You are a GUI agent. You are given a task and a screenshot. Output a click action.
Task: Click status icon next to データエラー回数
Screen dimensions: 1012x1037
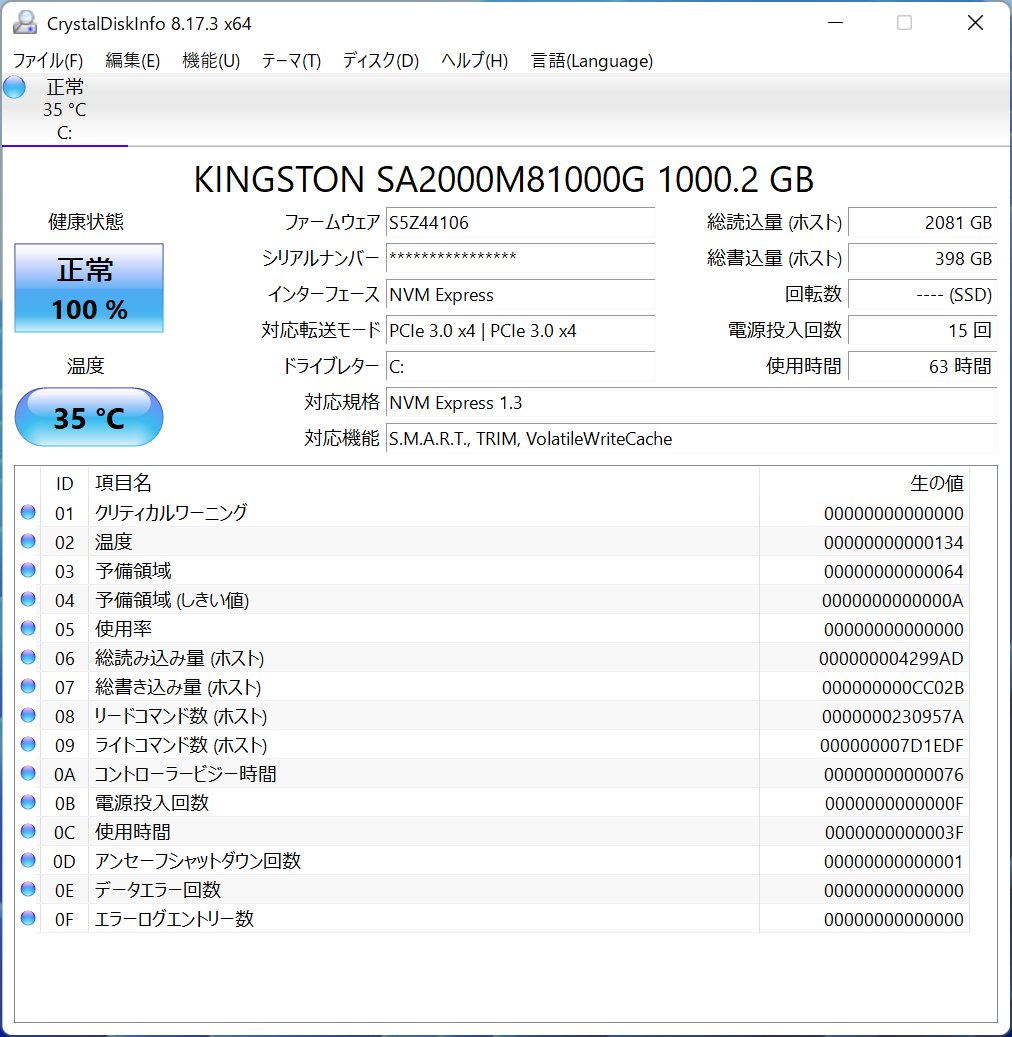coord(28,890)
